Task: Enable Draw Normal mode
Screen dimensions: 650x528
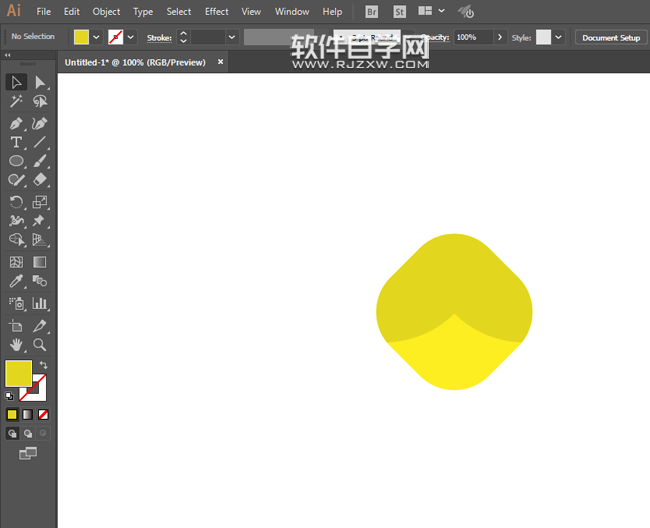Action: tap(12, 434)
